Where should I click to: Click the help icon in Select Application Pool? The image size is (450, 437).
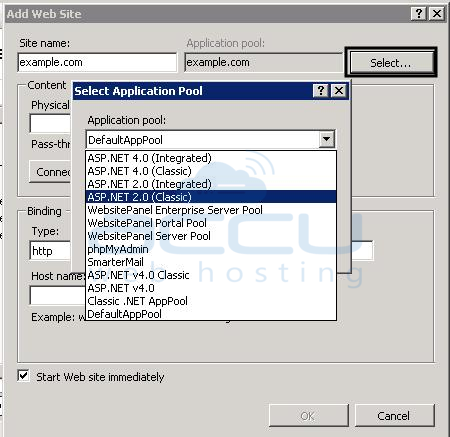point(321,91)
